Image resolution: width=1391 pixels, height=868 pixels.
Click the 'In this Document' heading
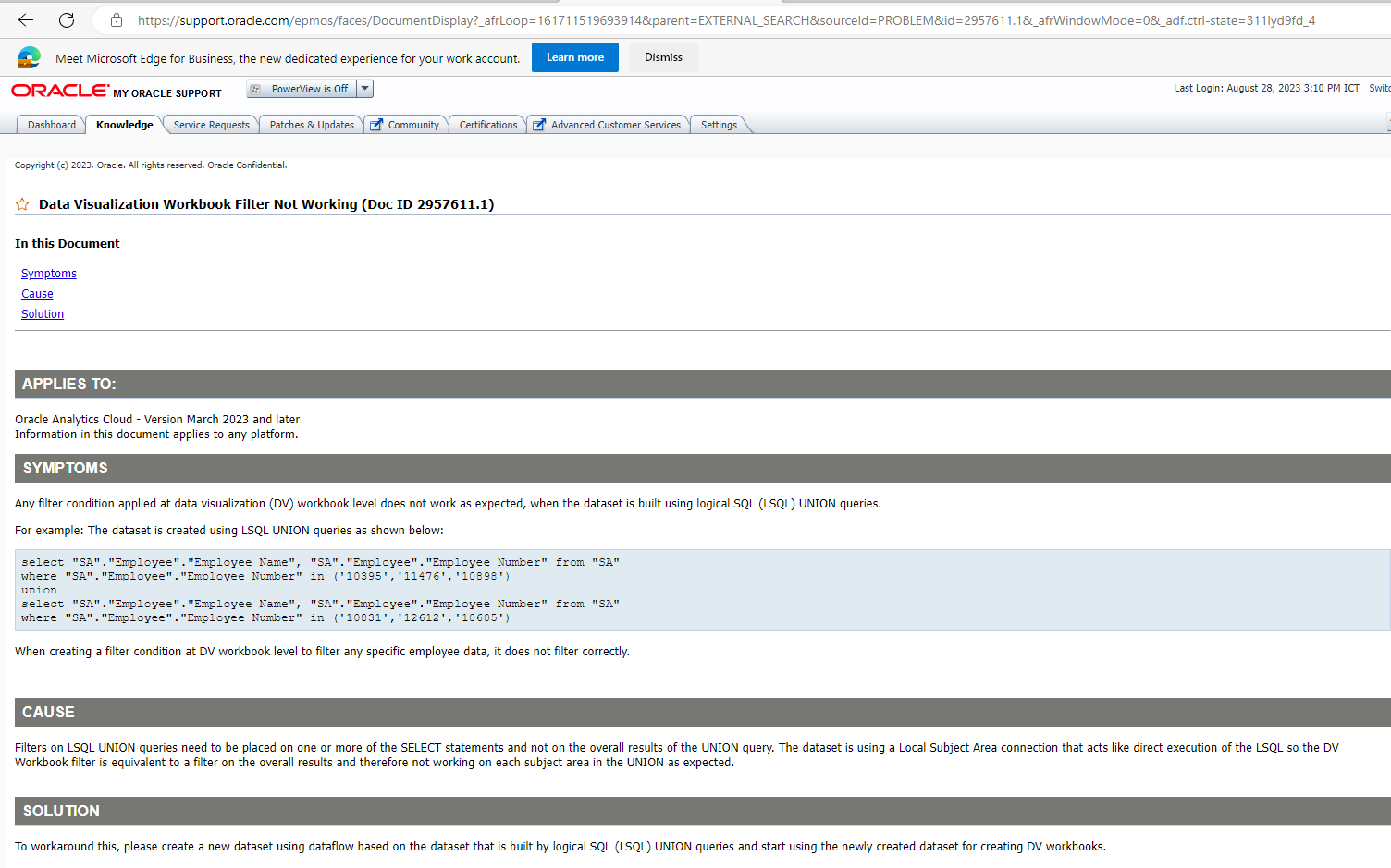pyautogui.click(x=68, y=244)
